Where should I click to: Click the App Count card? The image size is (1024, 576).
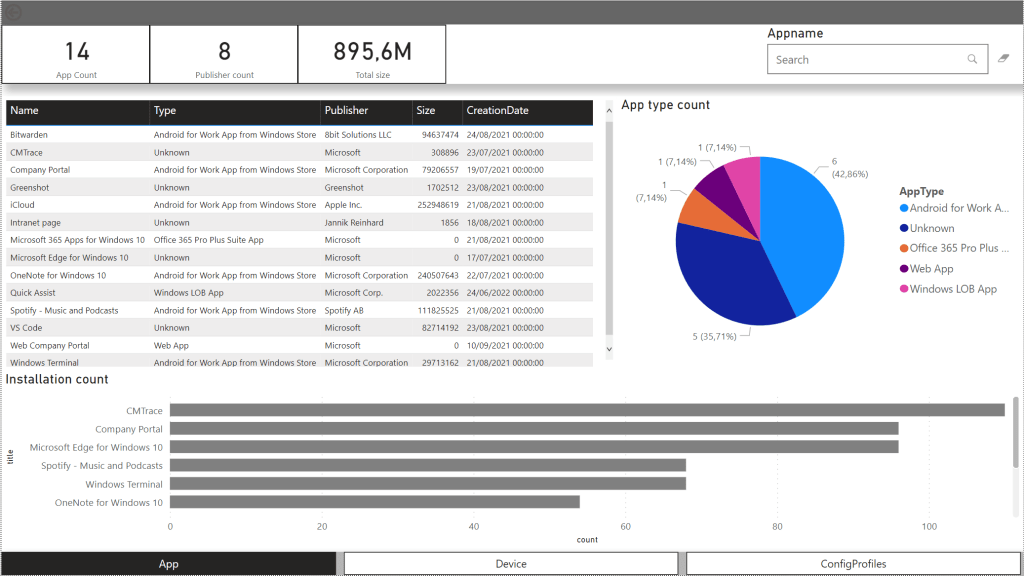coord(76,55)
